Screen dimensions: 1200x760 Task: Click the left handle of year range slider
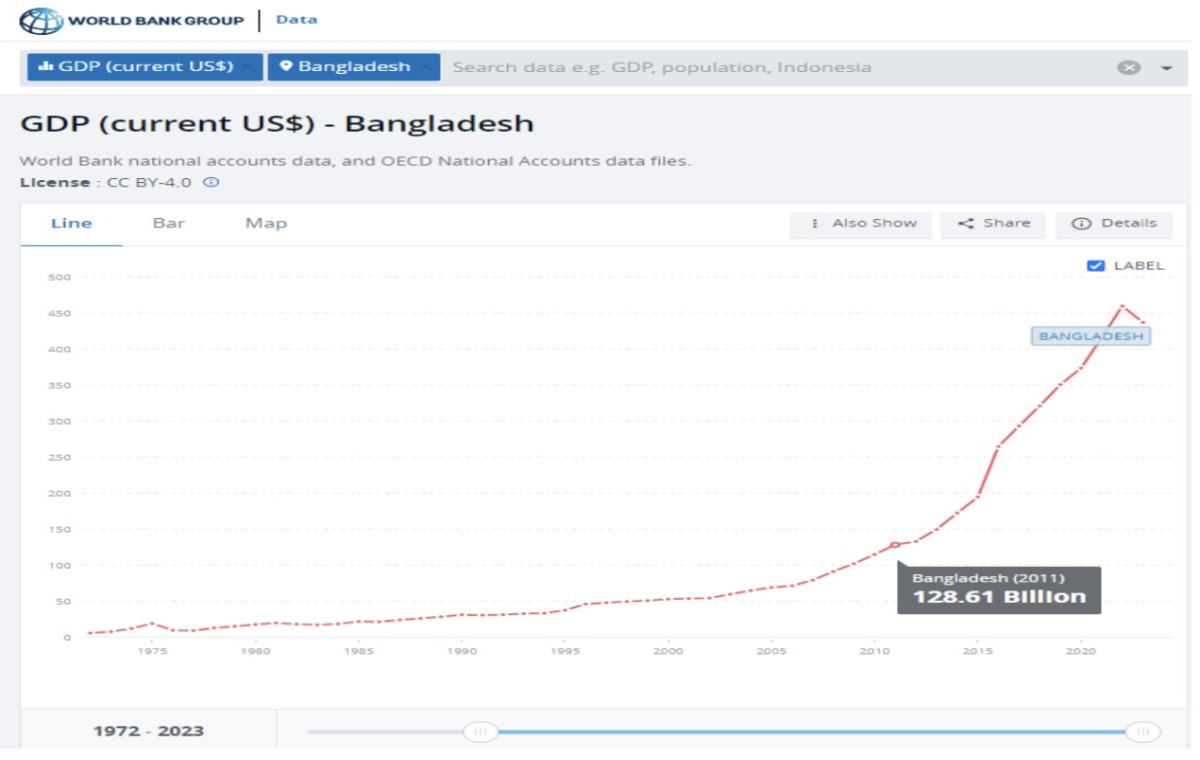(x=481, y=732)
